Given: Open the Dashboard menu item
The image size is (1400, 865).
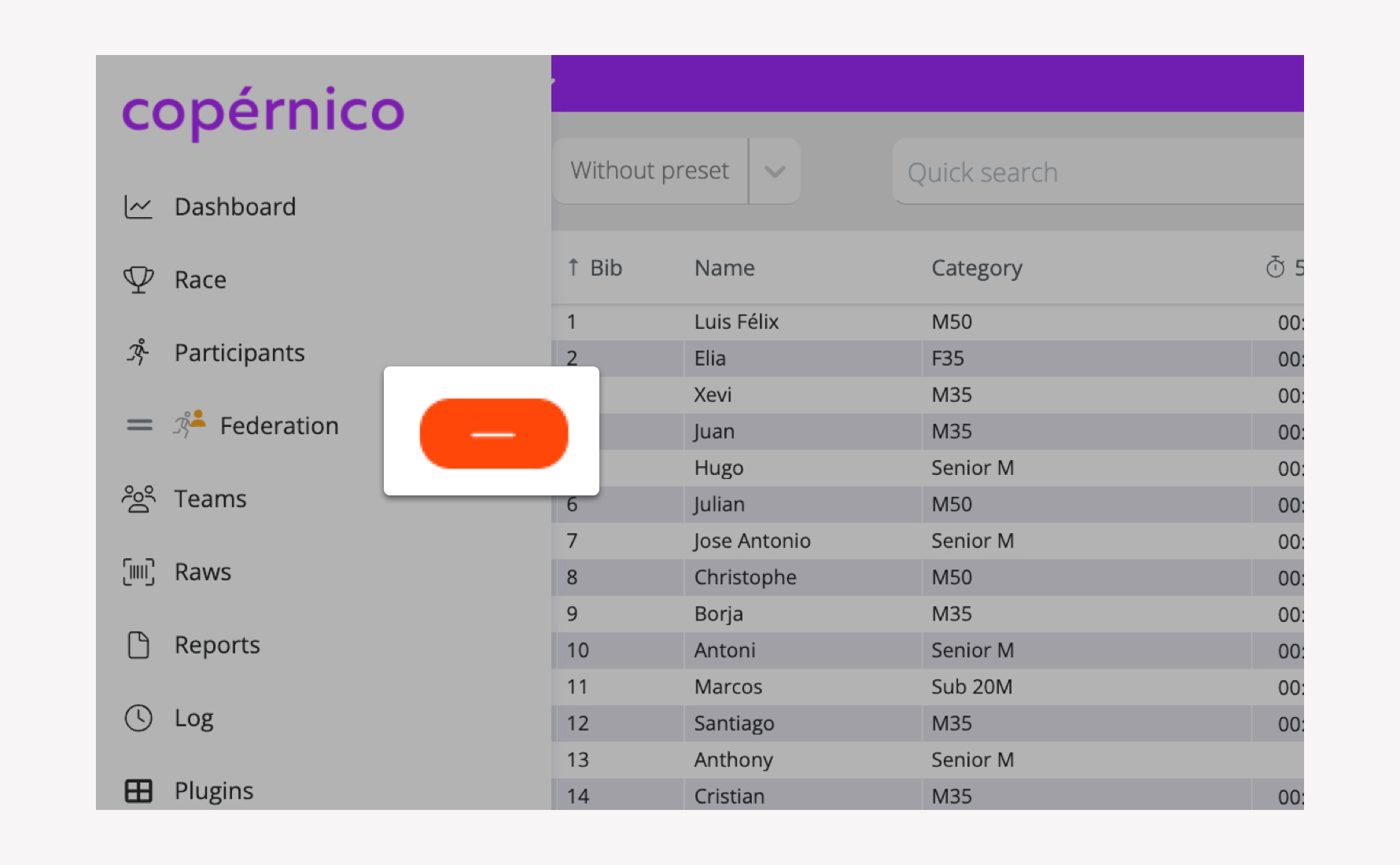Looking at the screenshot, I should tap(235, 207).
